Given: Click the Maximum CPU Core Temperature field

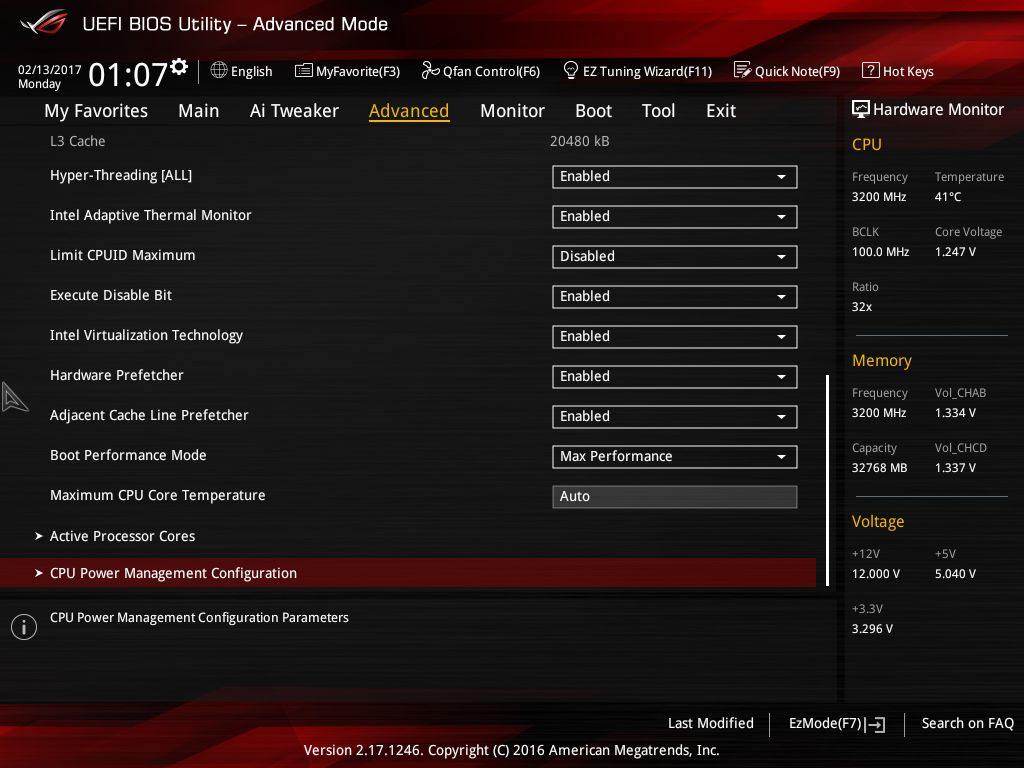Looking at the screenshot, I should coord(674,496).
